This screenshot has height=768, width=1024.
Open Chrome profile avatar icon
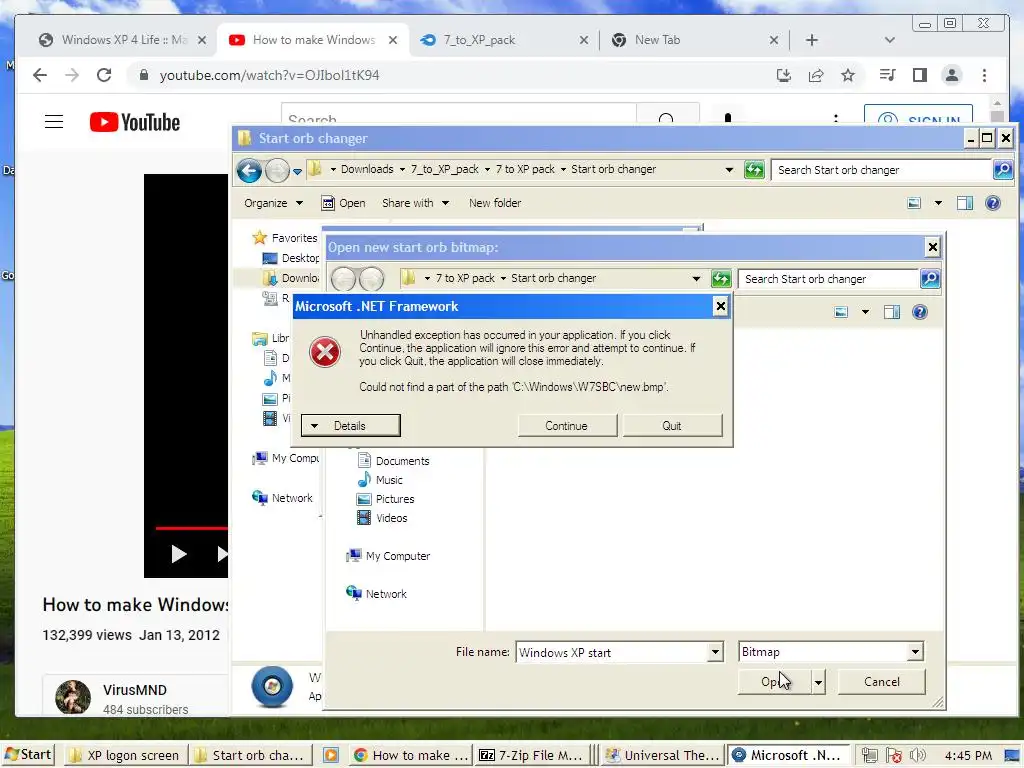[952, 75]
